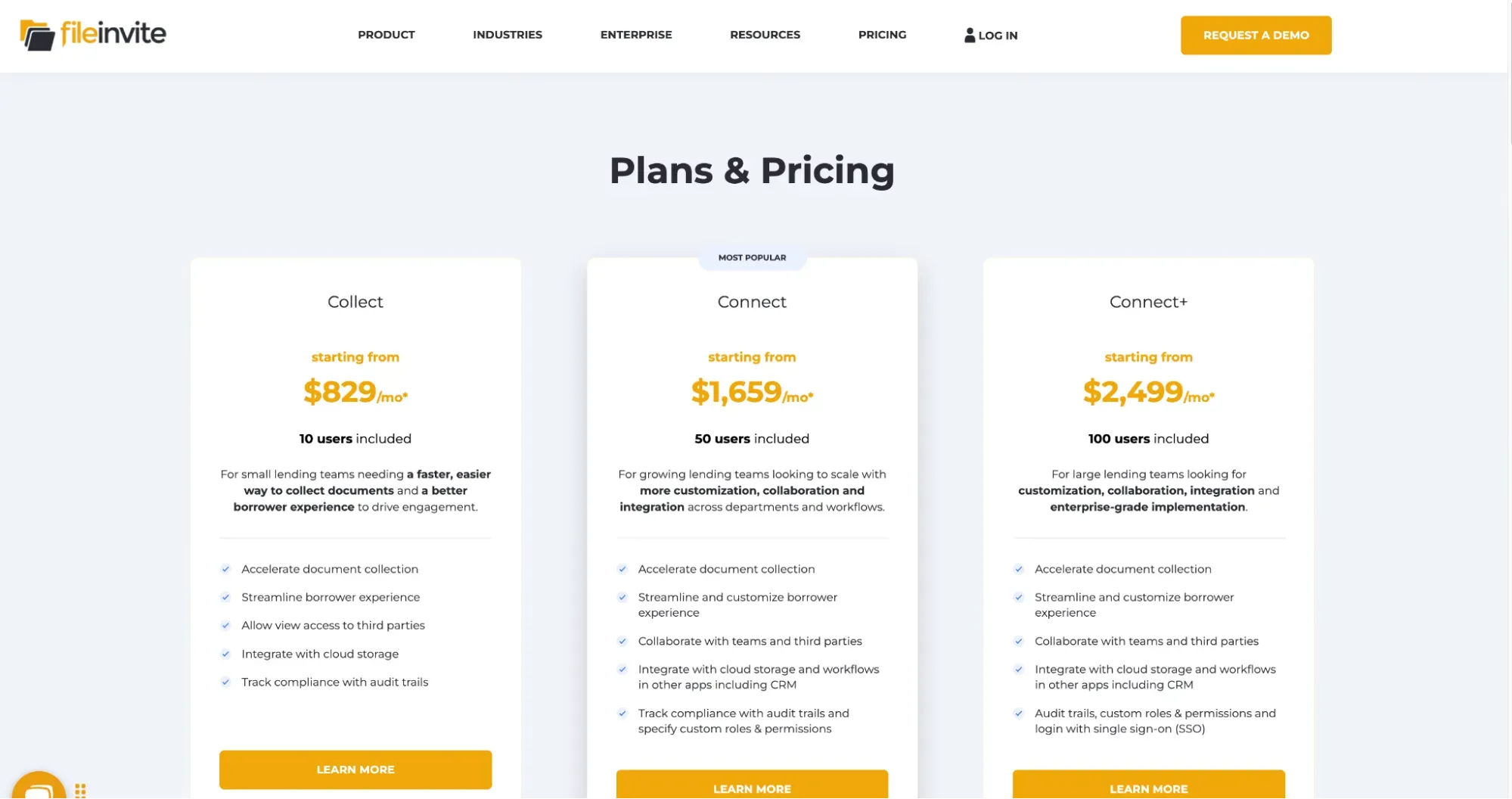
Task: Click the person icon beside LOG IN
Action: click(x=969, y=34)
